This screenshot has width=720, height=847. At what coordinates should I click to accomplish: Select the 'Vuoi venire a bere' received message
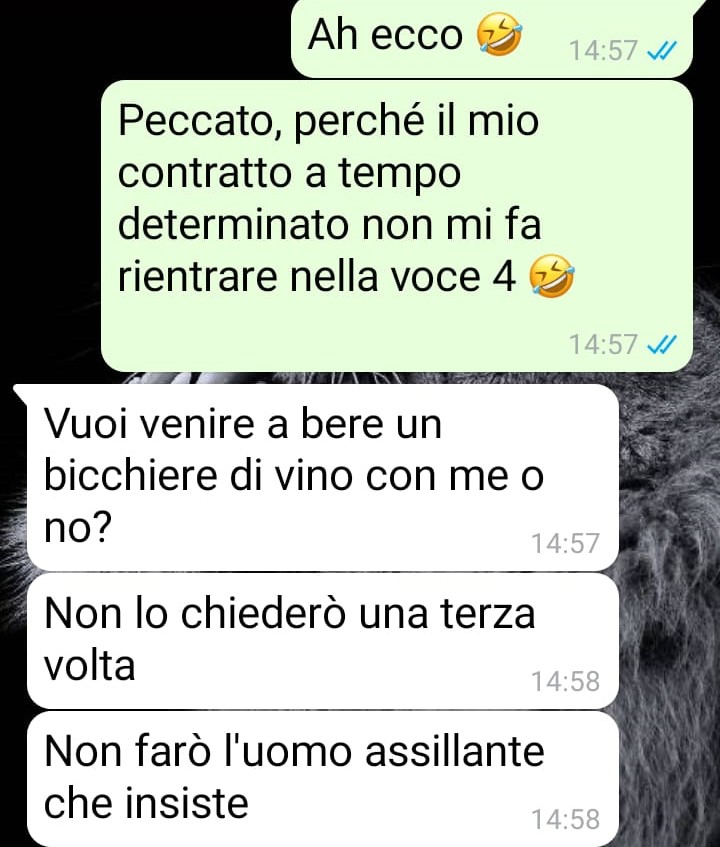point(322,477)
